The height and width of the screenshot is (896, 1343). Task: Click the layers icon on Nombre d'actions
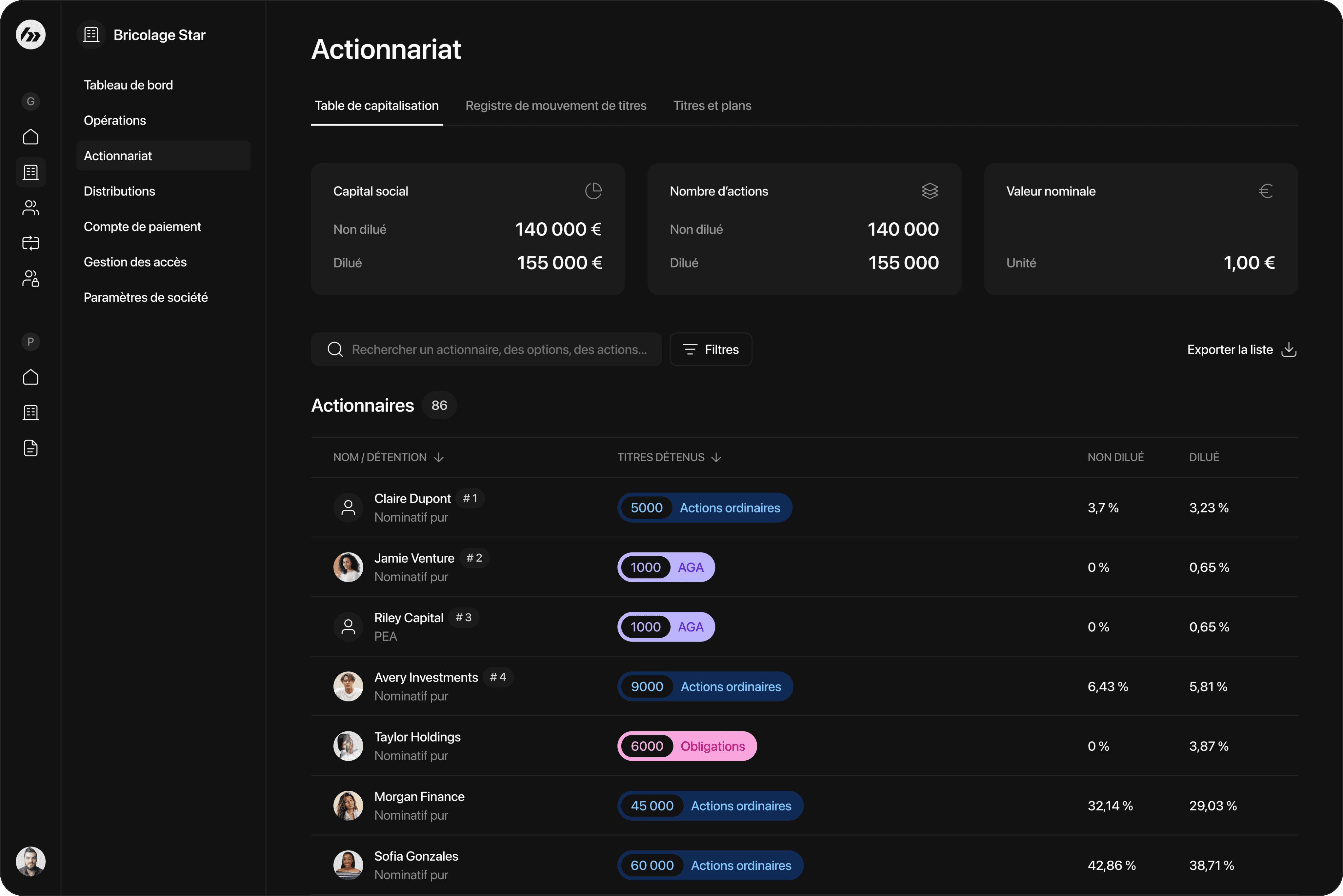click(x=930, y=191)
